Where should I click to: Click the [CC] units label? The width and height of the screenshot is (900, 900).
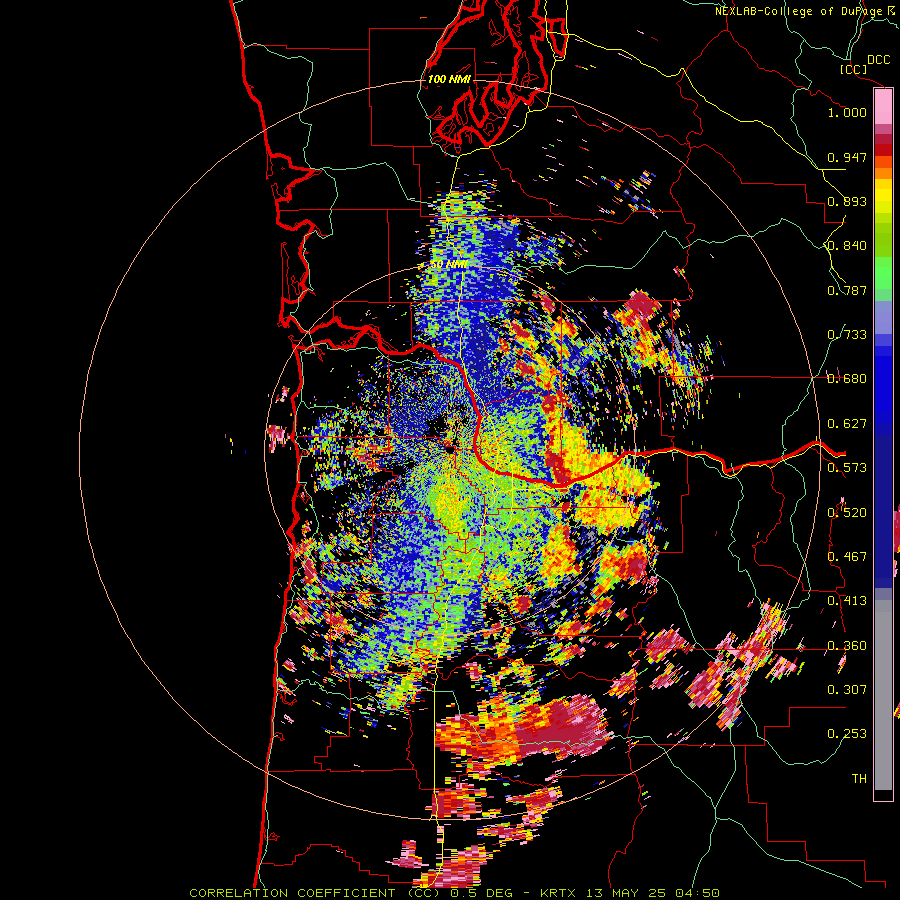[x=853, y=69]
